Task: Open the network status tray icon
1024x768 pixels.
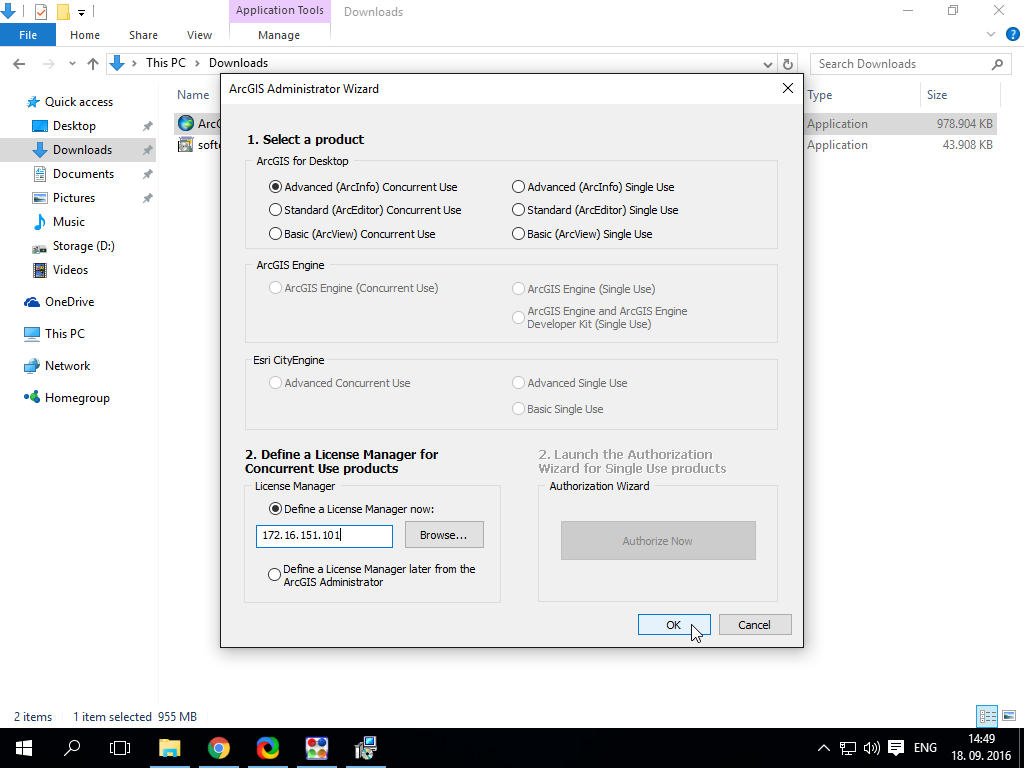Action: tap(848, 748)
